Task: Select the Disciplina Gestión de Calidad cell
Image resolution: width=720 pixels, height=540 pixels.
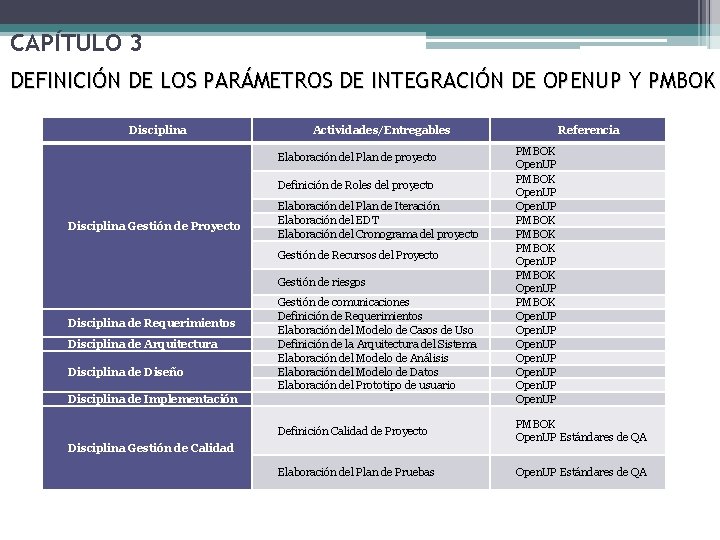Action: click(x=147, y=448)
